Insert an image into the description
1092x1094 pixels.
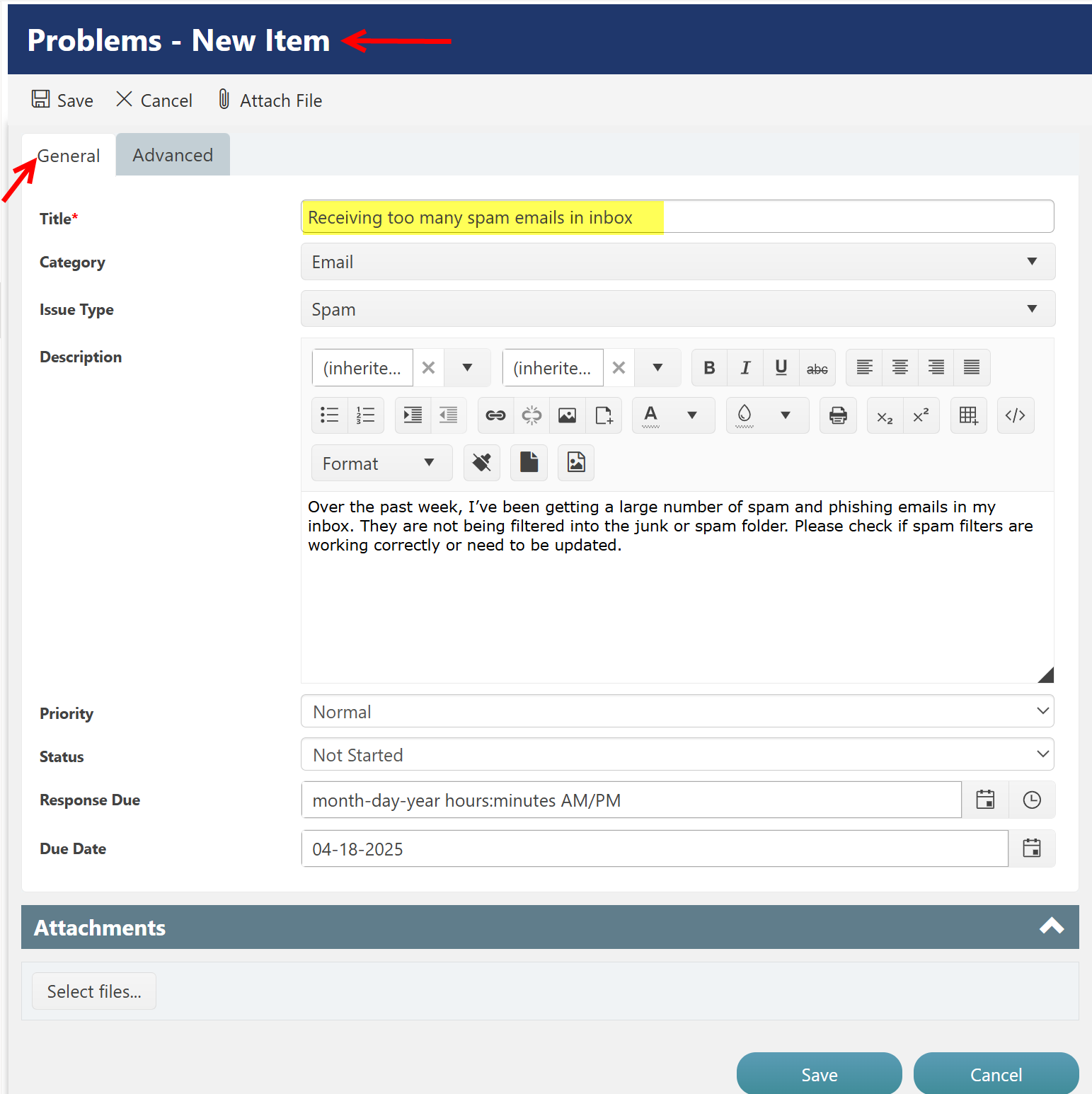pos(567,415)
